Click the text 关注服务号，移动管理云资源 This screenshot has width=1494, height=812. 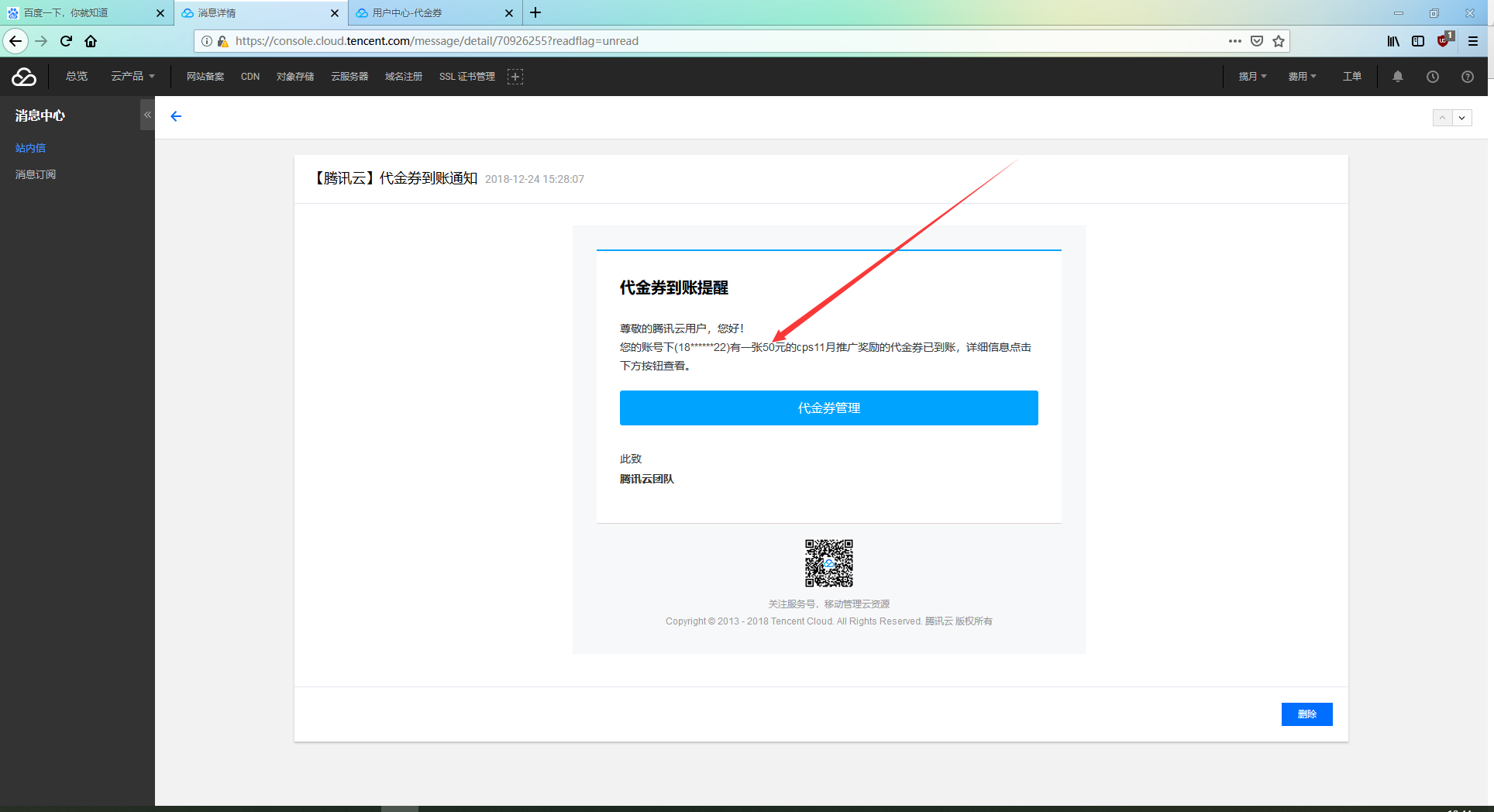pos(829,604)
